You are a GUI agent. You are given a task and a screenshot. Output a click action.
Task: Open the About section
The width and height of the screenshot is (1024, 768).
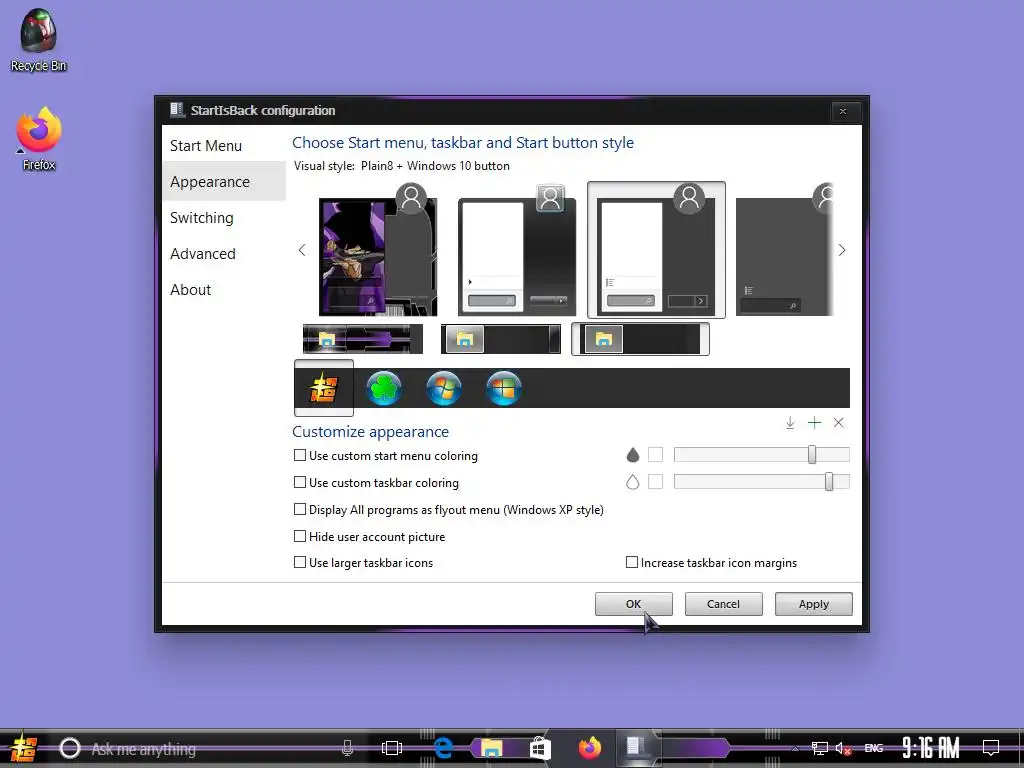click(223, 289)
